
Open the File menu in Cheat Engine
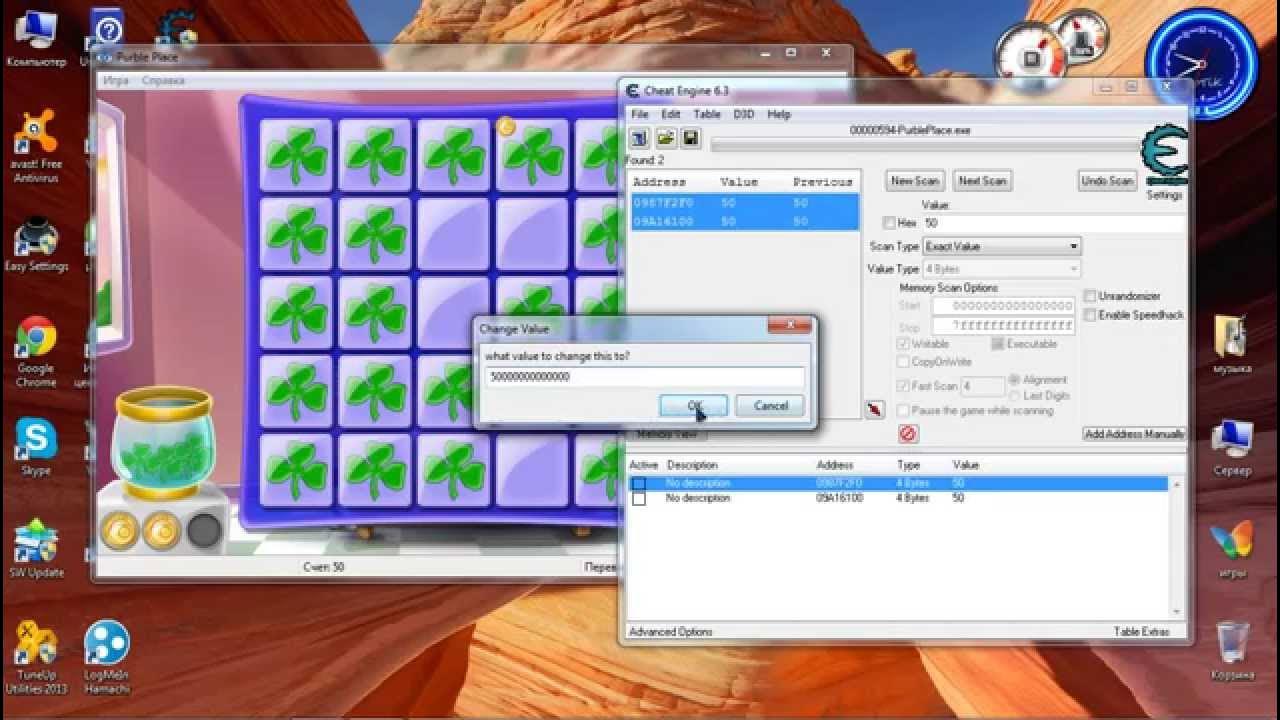639,115
